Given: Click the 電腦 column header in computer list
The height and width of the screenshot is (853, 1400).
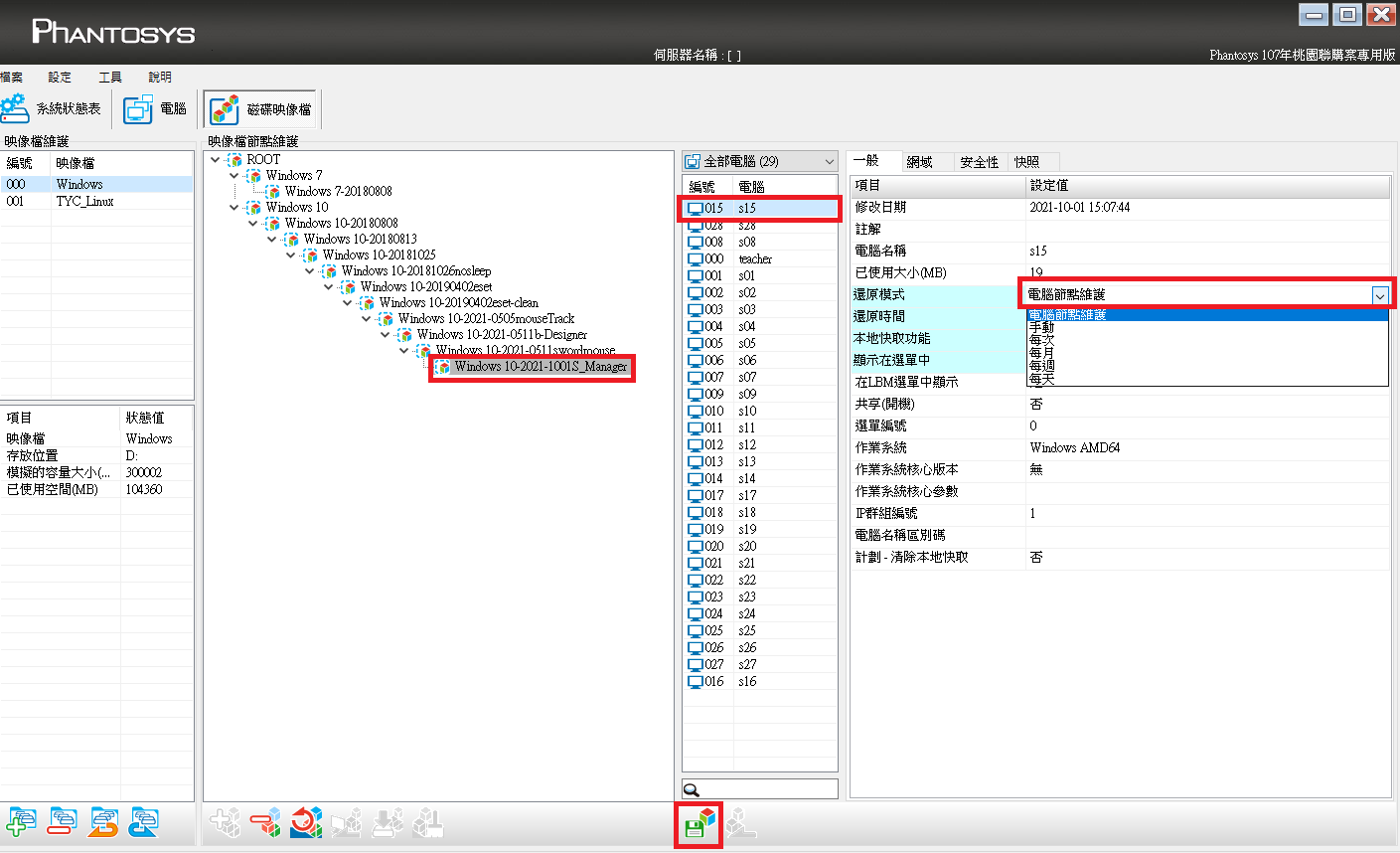Looking at the screenshot, I should point(785,186).
